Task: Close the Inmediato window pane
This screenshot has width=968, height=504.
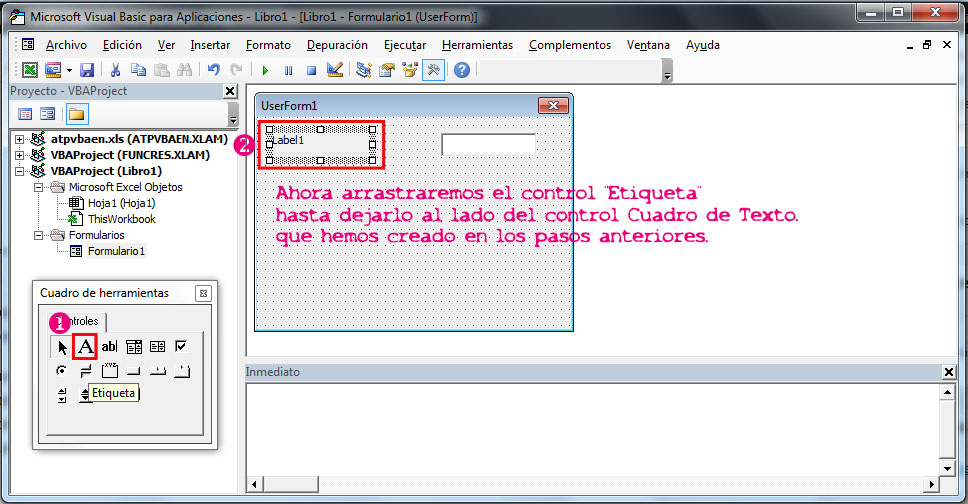Action: pos(949,372)
